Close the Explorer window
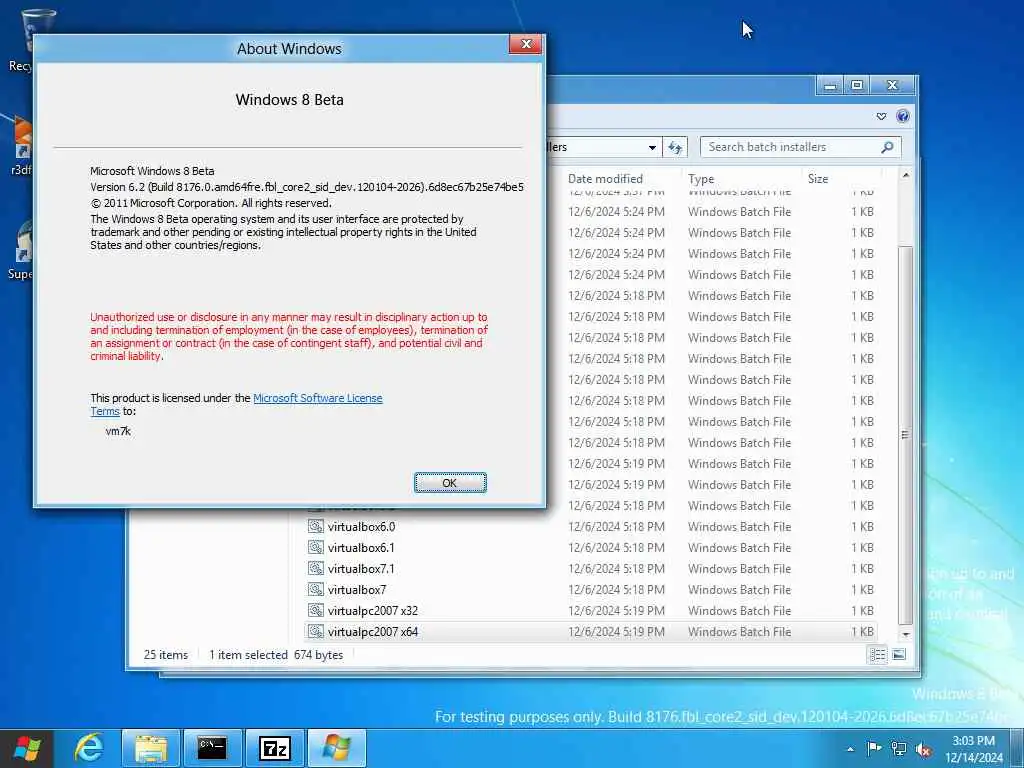 click(892, 86)
